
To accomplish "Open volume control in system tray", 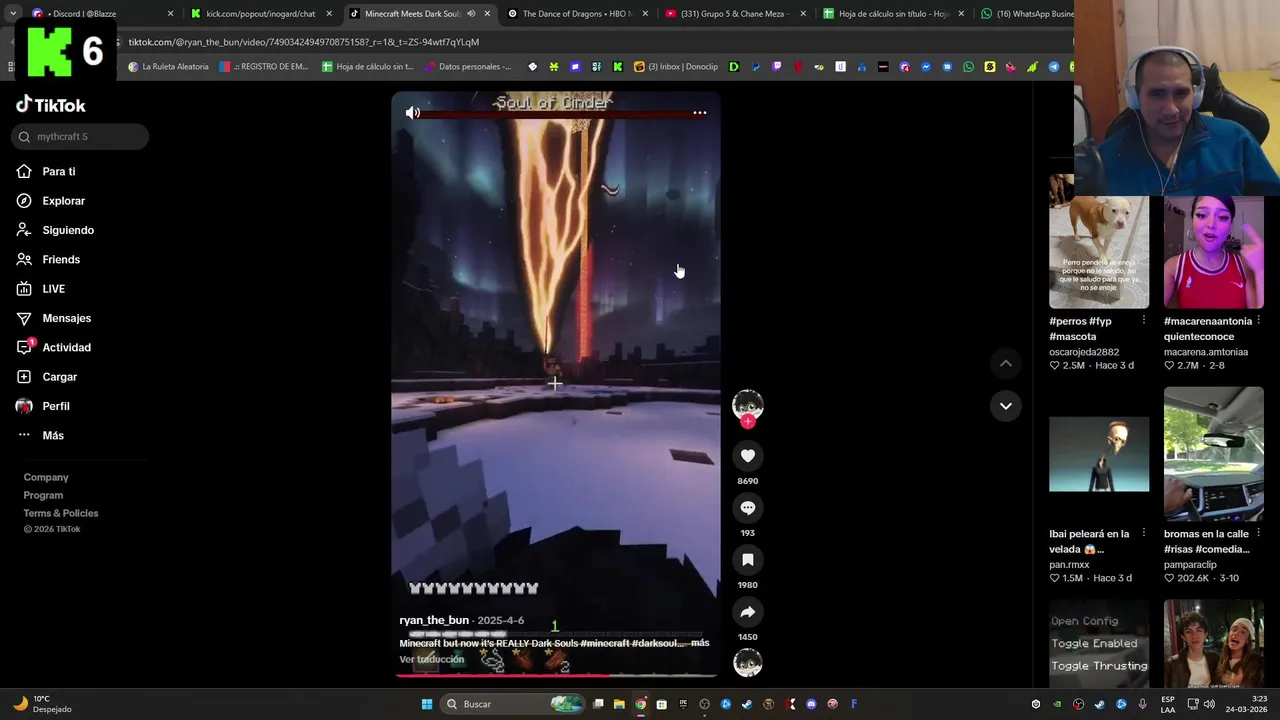I will coord(1210,704).
